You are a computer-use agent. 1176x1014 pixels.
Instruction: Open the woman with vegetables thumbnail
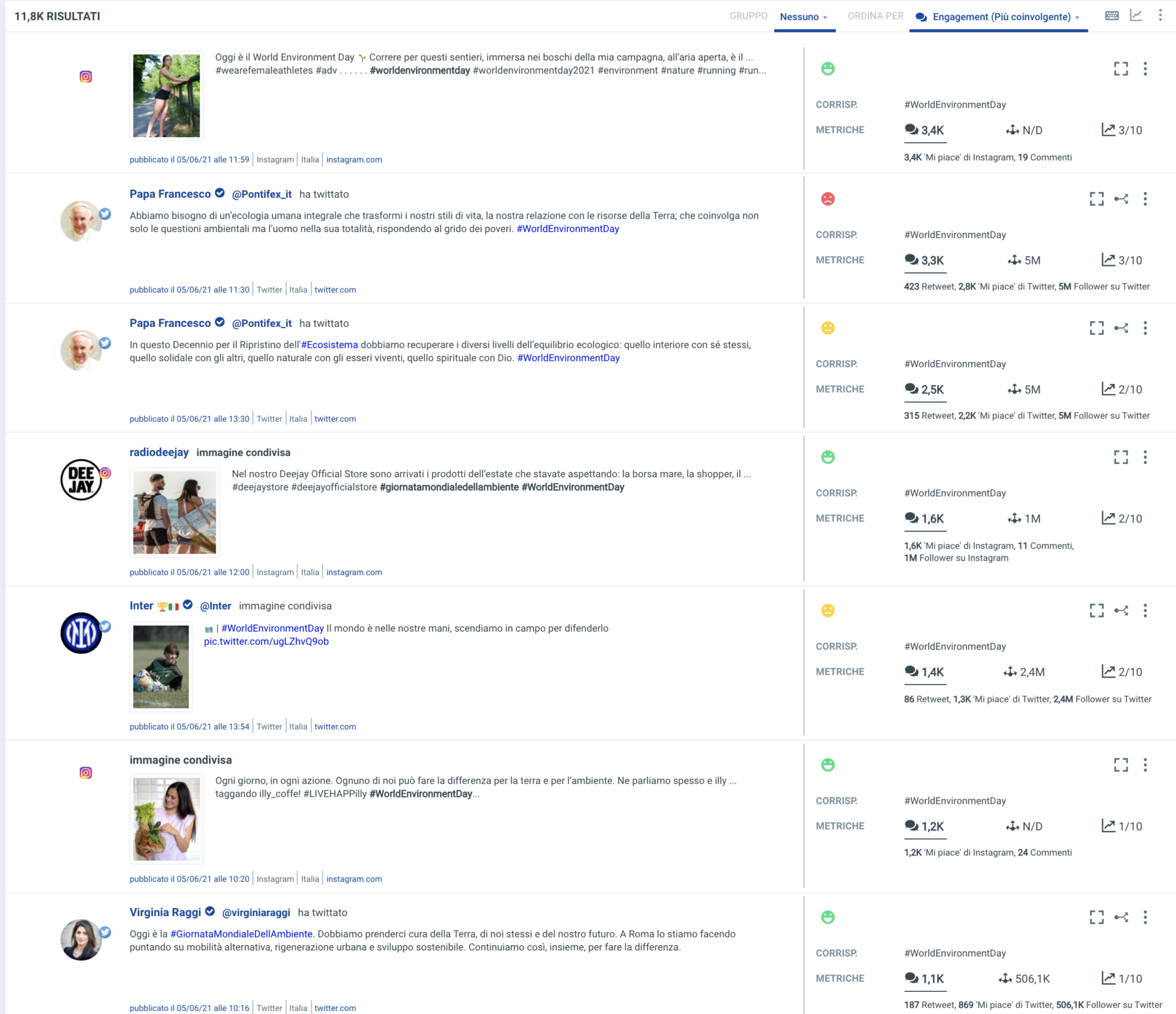tap(166, 819)
